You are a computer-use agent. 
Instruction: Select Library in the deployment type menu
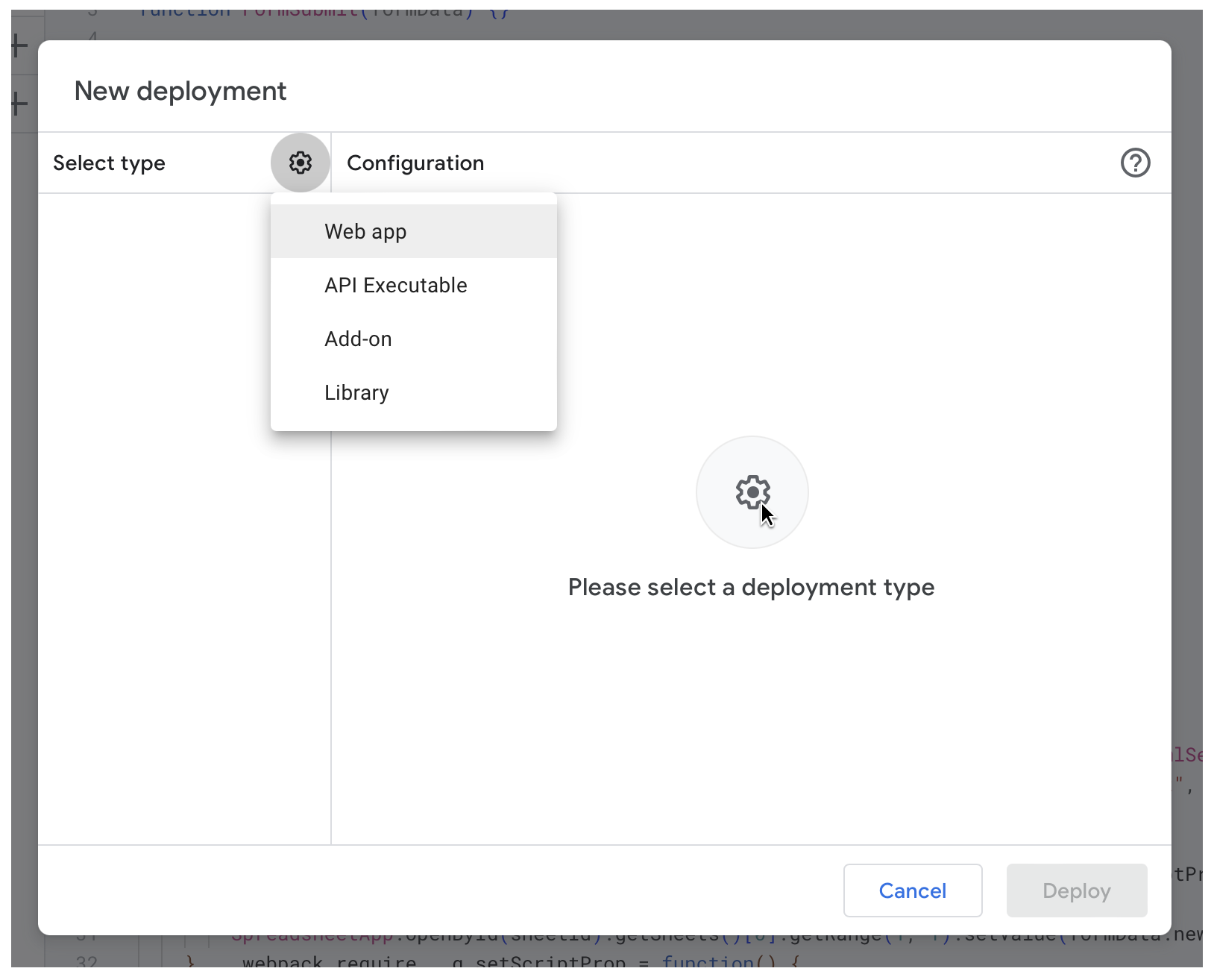click(414, 392)
